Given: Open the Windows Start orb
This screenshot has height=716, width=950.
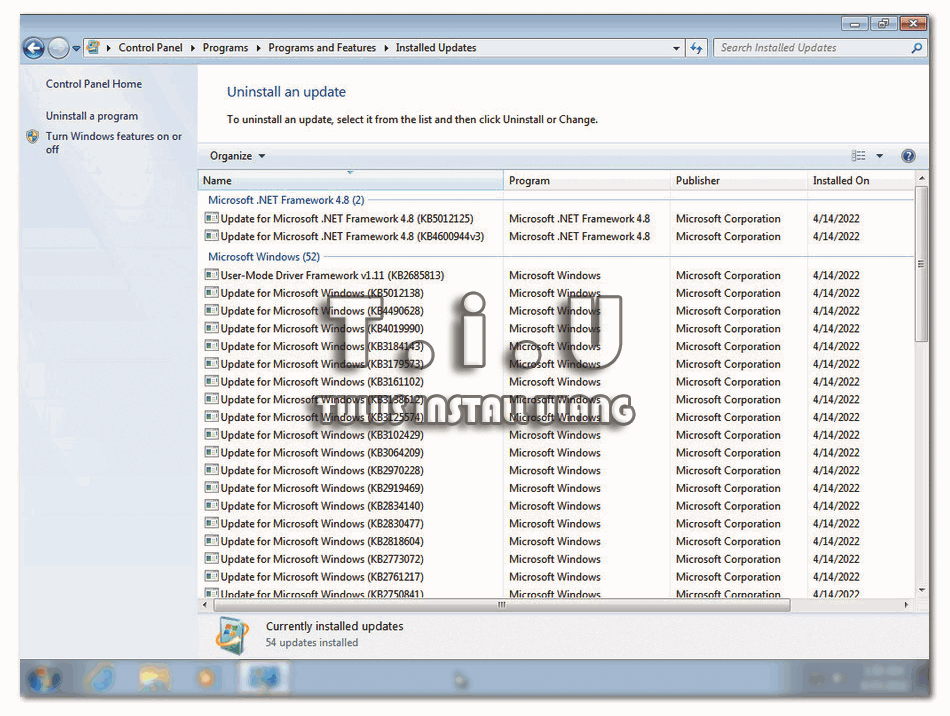Looking at the screenshot, I should click(x=44, y=678).
